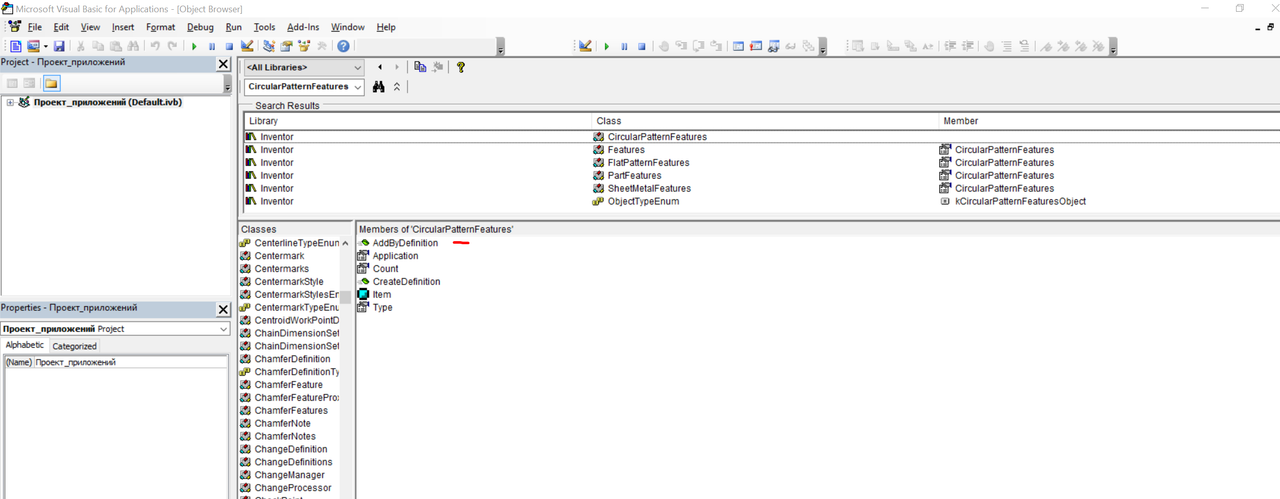1280x499 pixels.
Task: Open the Object Browser toolbar icon
Action: pos(304,46)
